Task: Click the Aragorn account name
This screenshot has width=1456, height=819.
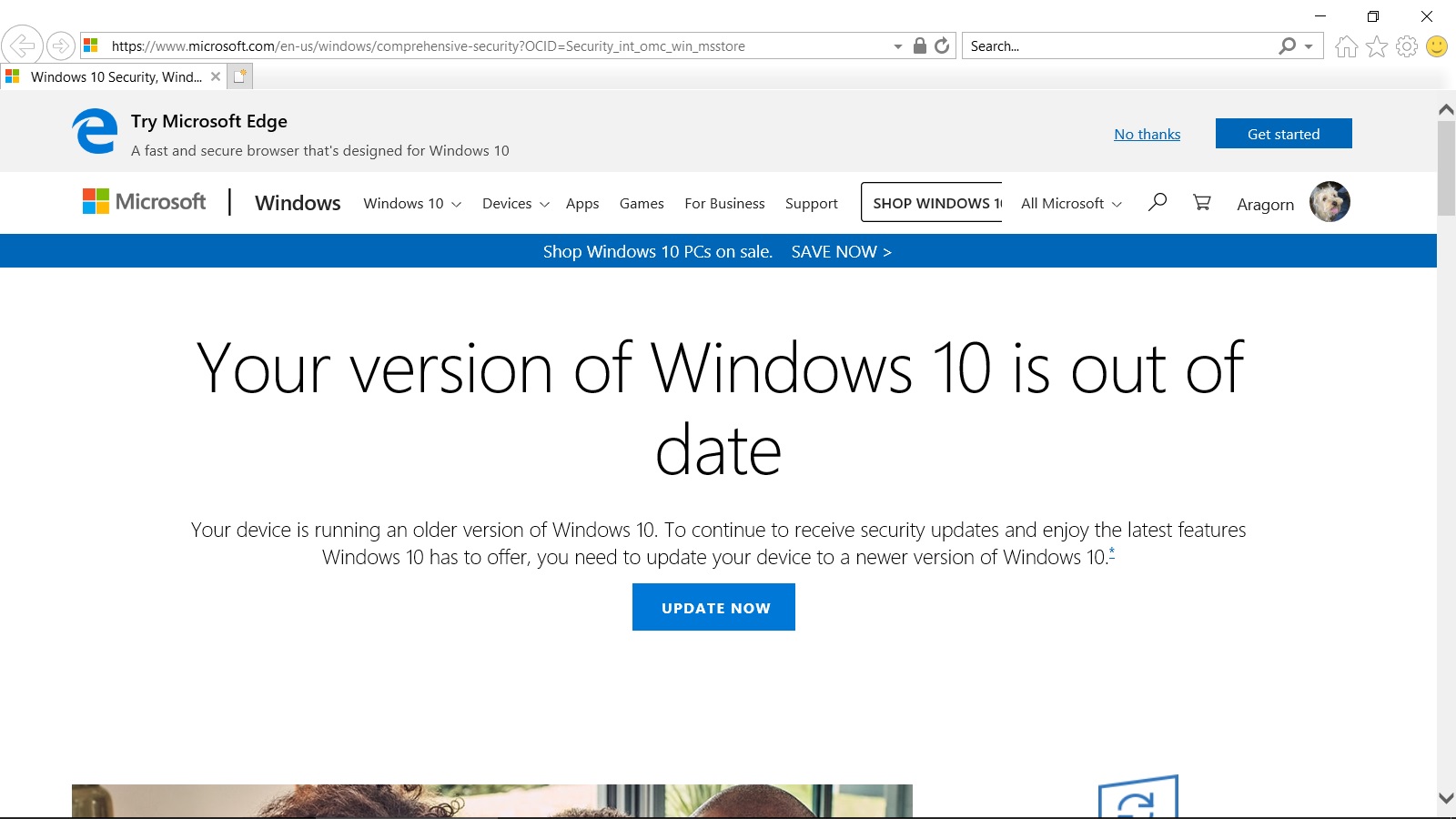Action: click(x=1265, y=205)
